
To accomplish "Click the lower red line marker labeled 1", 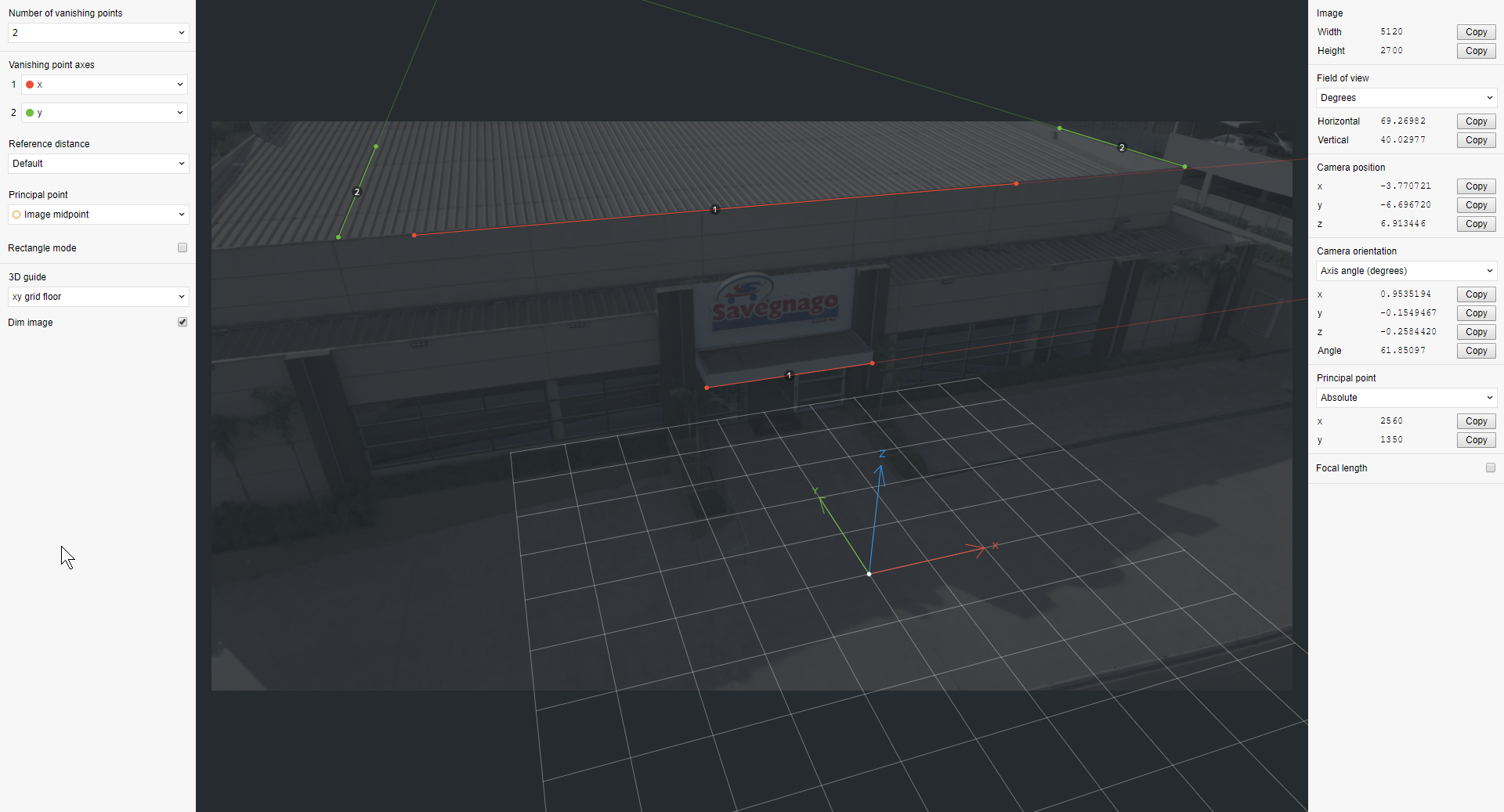I will [x=789, y=375].
